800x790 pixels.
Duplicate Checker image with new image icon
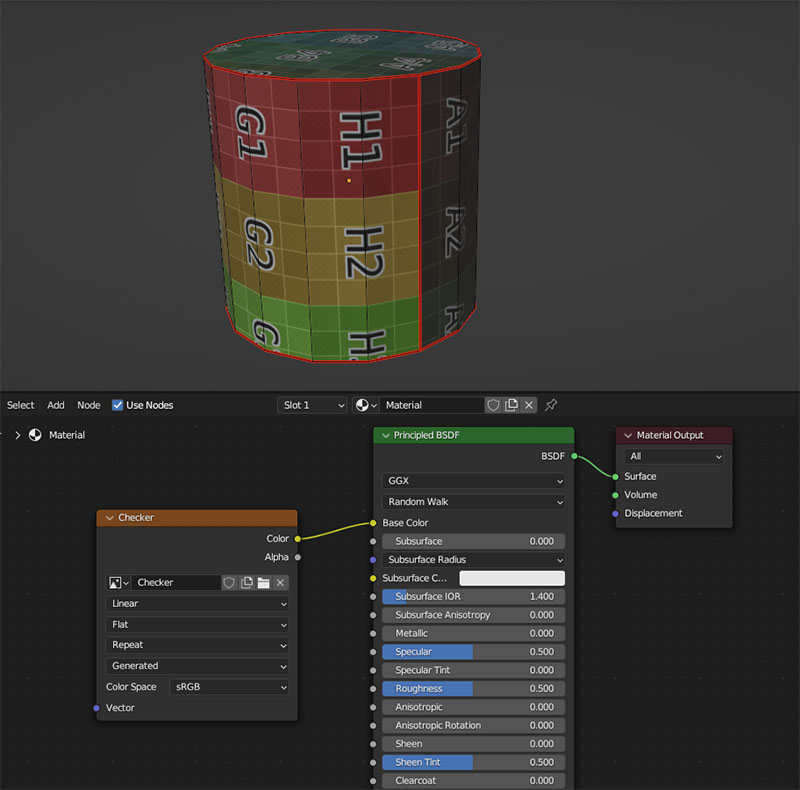point(246,582)
